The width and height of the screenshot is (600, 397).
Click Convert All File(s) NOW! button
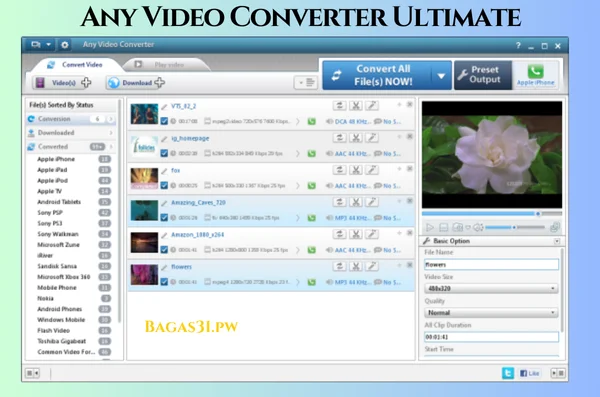pyautogui.click(x=377, y=75)
